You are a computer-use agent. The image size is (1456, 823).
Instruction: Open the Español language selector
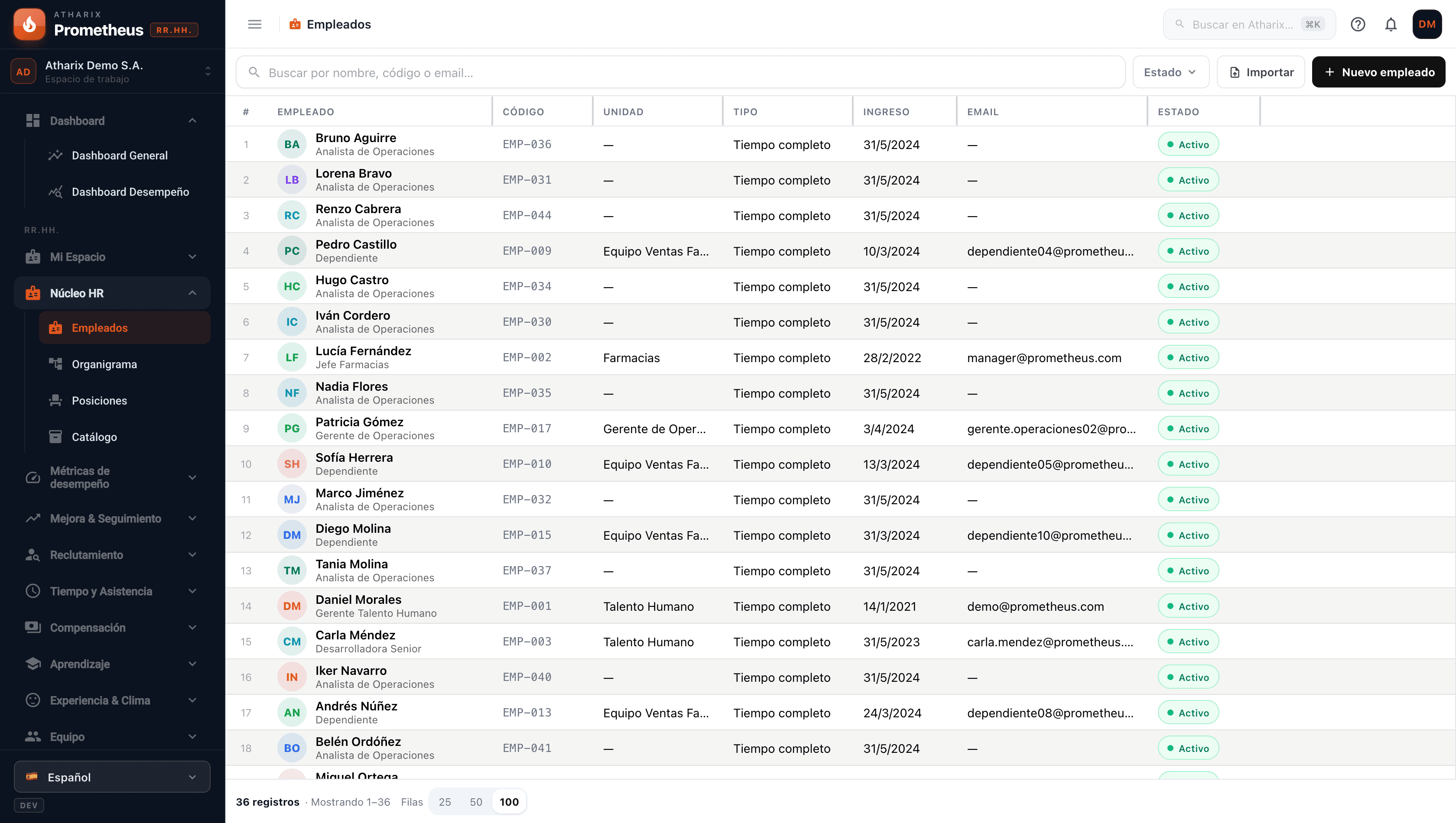coord(112,777)
